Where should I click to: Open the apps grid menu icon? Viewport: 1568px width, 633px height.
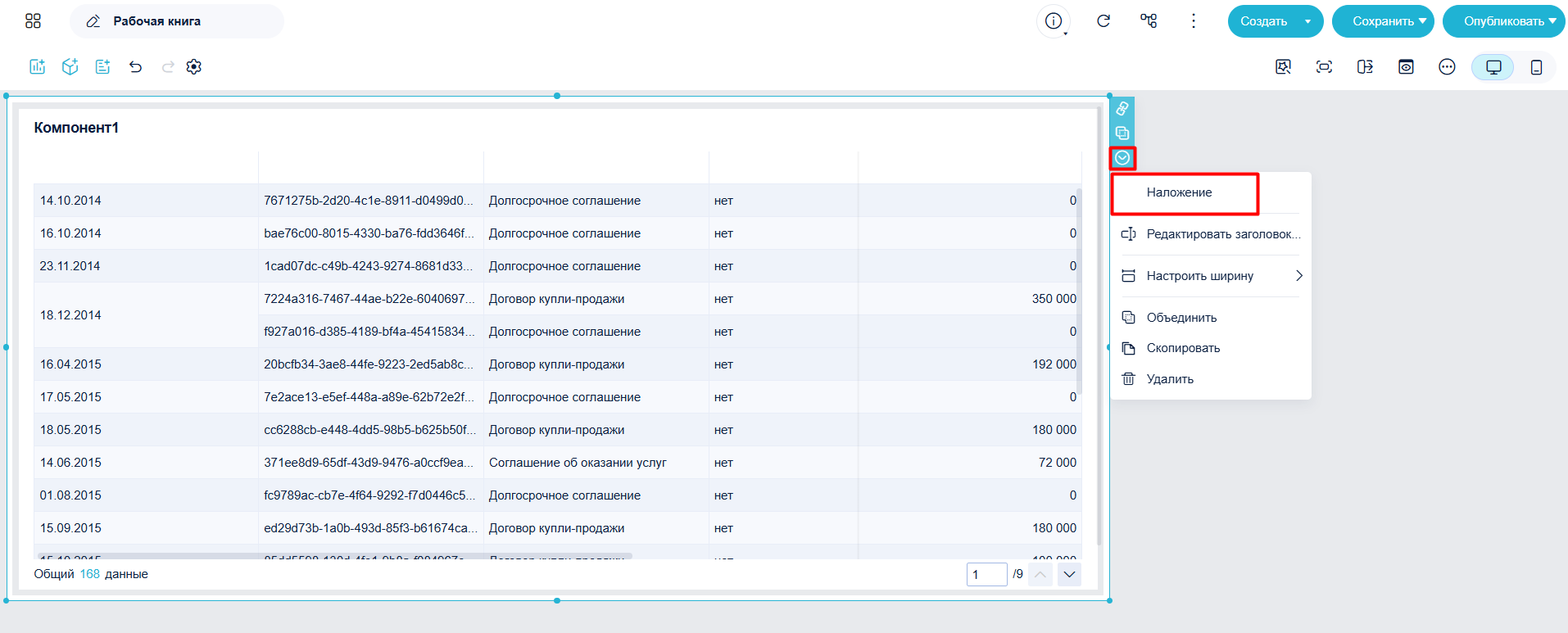(33, 21)
